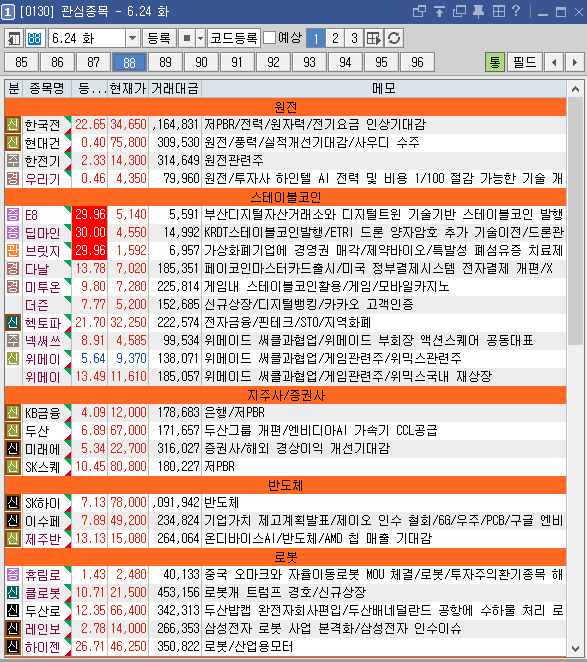Click the title bar pin icon
Image resolution: width=587 pixels, height=662 pixels.
(x=478, y=11)
